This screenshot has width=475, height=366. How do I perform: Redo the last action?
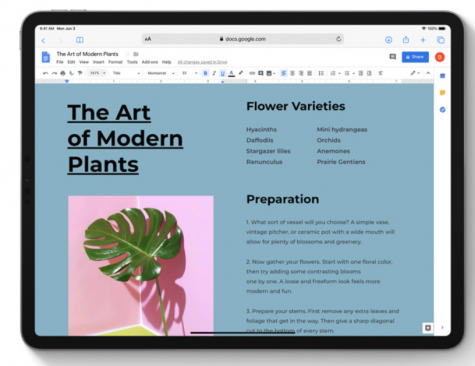click(x=54, y=73)
